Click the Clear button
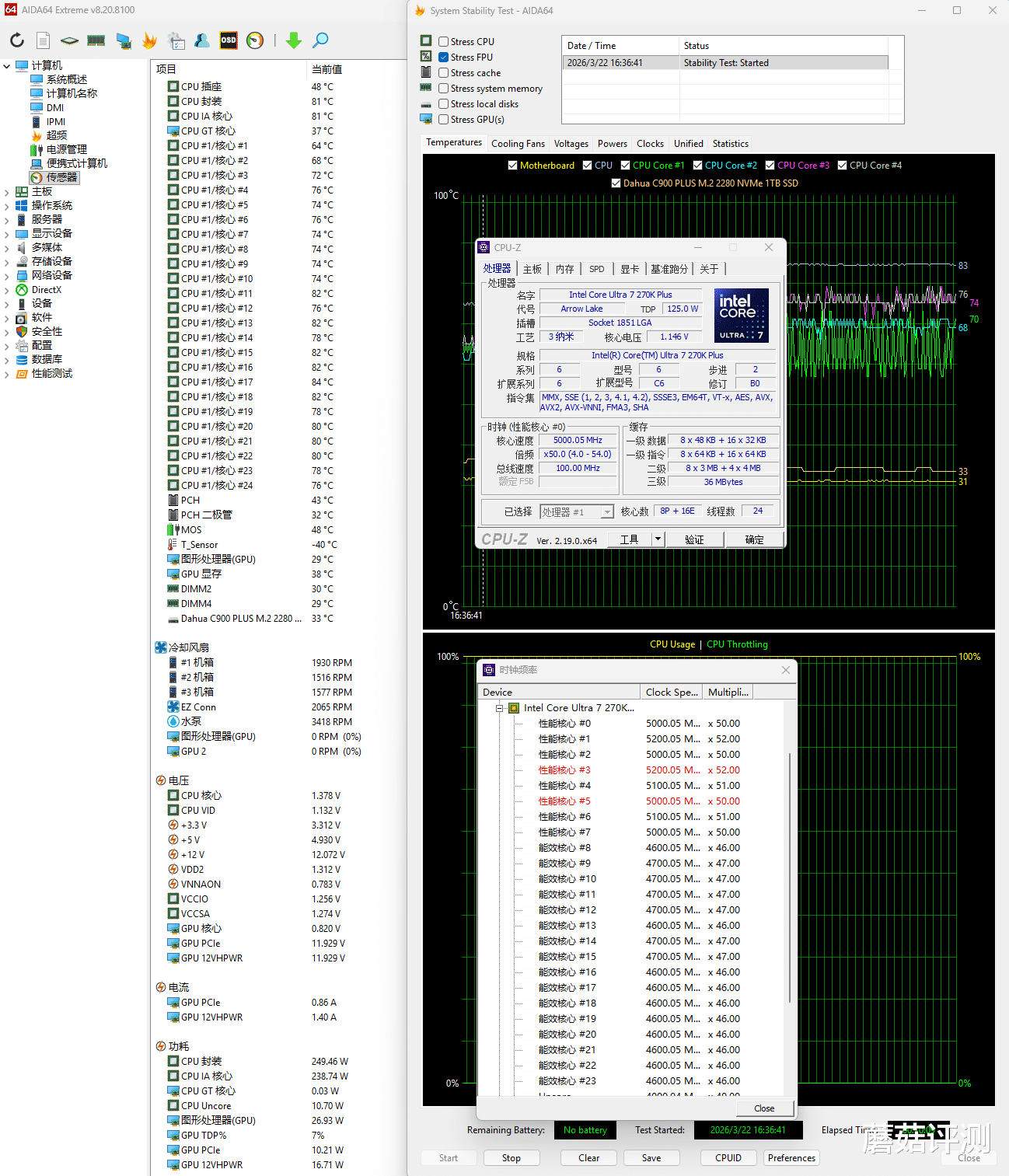Image resolution: width=1009 pixels, height=1176 pixels. [589, 1158]
